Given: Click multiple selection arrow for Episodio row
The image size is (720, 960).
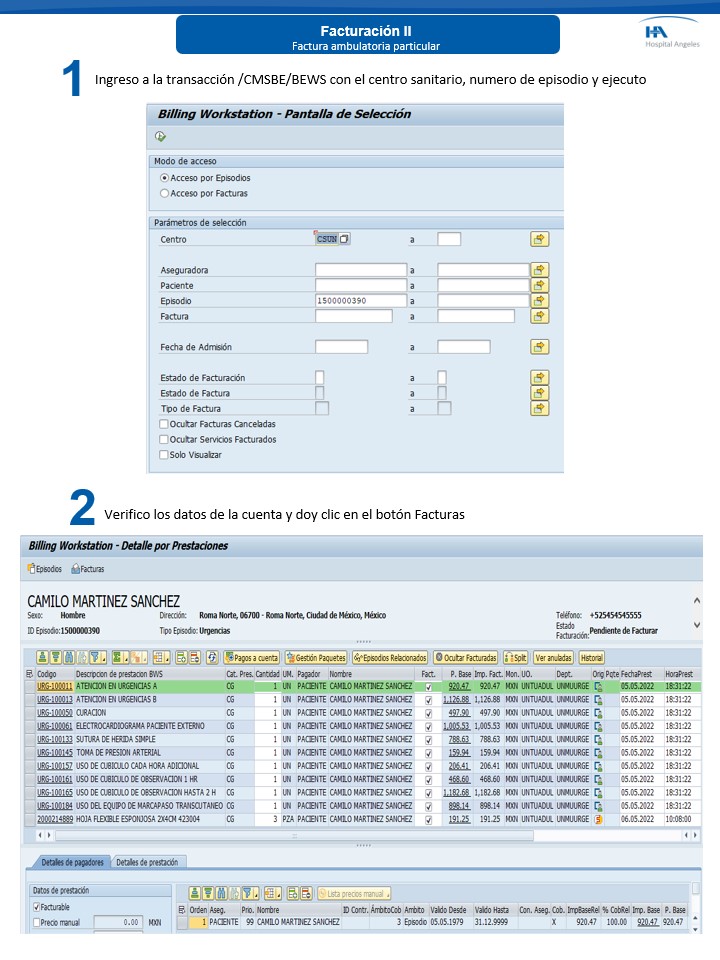Looking at the screenshot, I should (540, 301).
